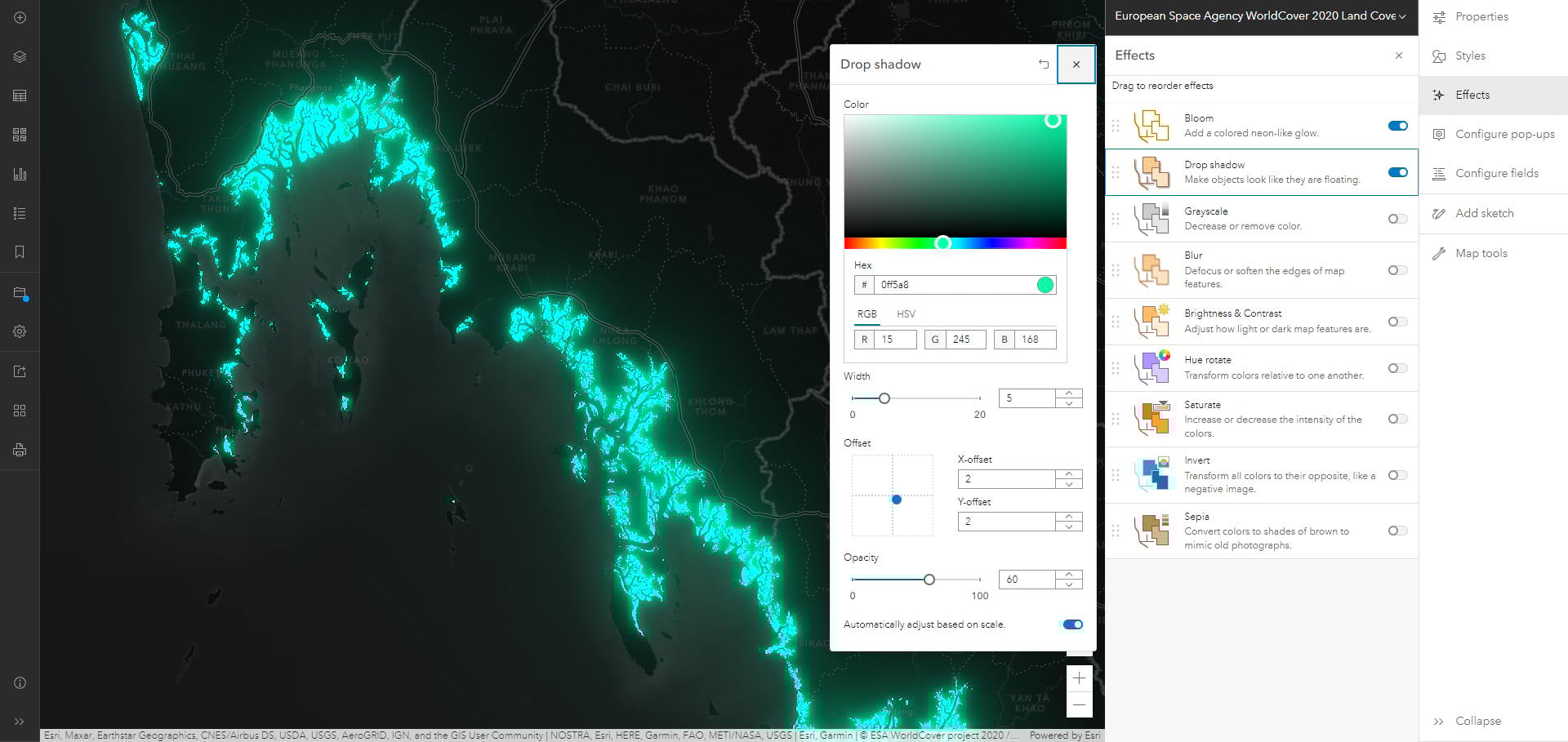Click the Share map icon
1568x742 pixels.
click(20, 371)
